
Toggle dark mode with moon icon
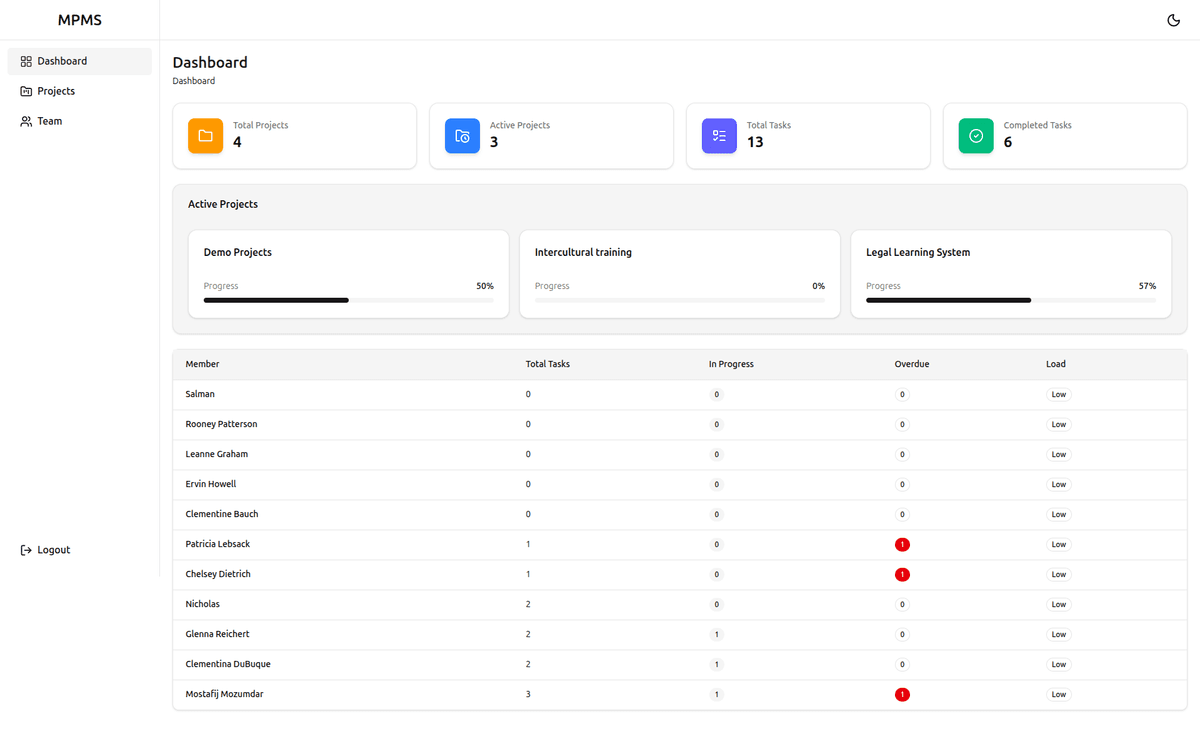pyautogui.click(x=1174, y=20)
